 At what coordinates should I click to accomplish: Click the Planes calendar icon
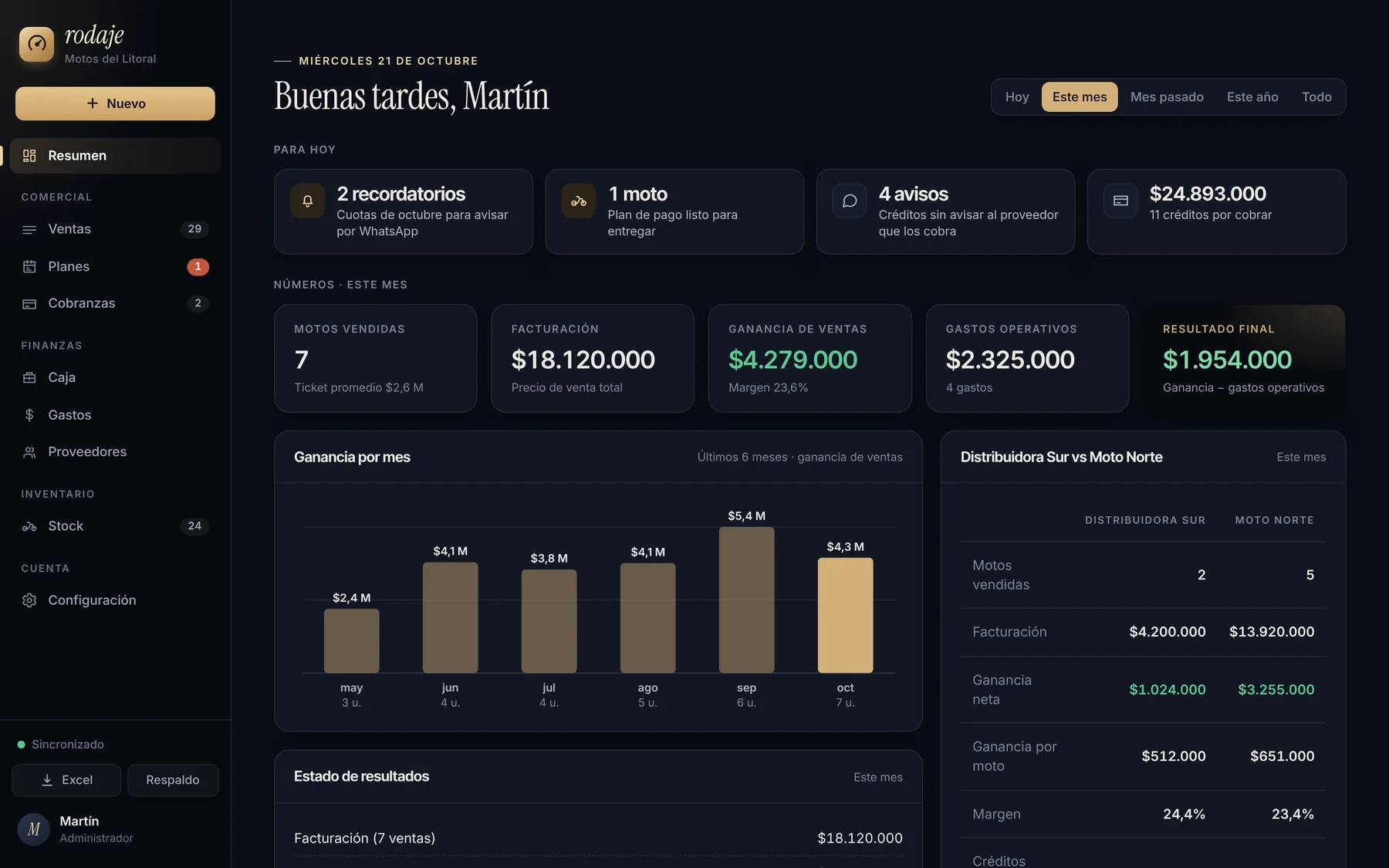coord(29,266)
